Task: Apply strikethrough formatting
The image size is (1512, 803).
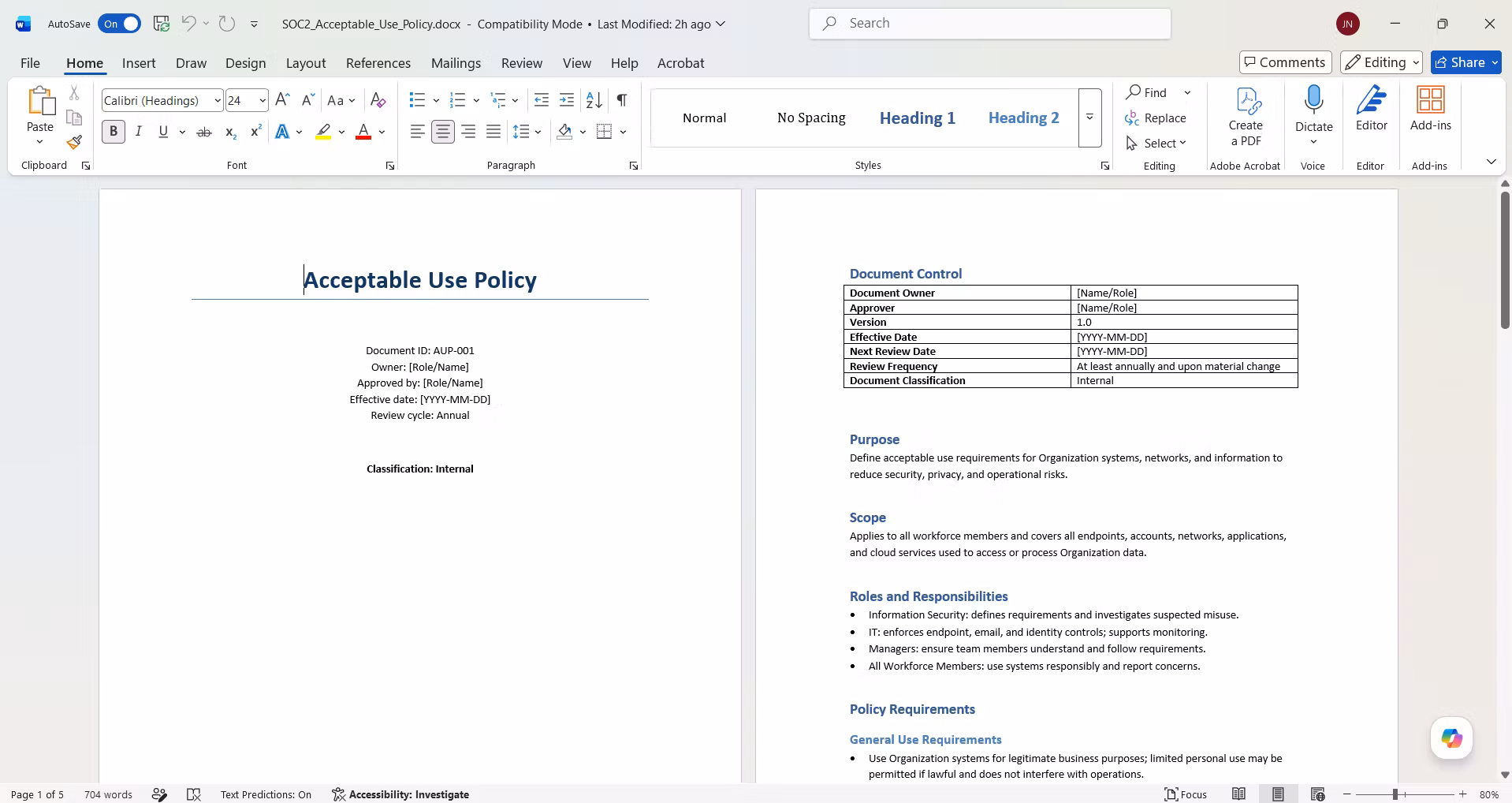Action: [204, 132]
